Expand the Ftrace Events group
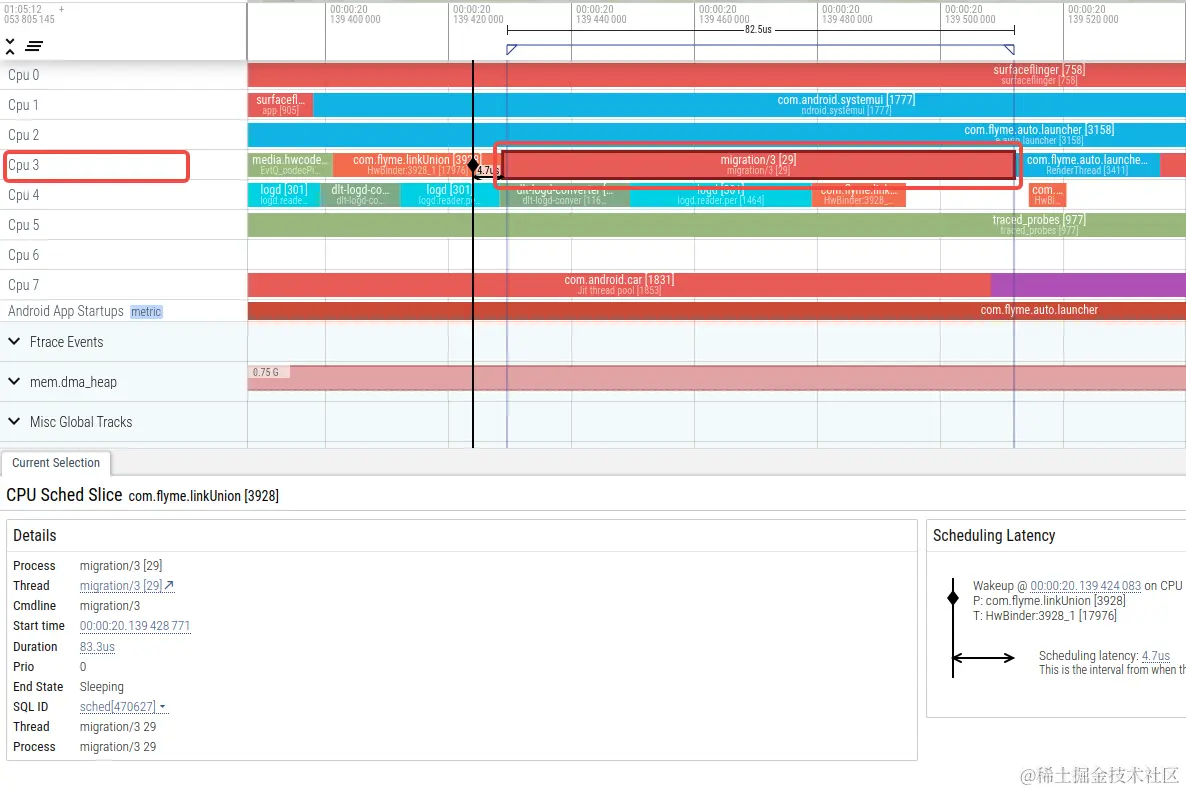 pos(14,341)
